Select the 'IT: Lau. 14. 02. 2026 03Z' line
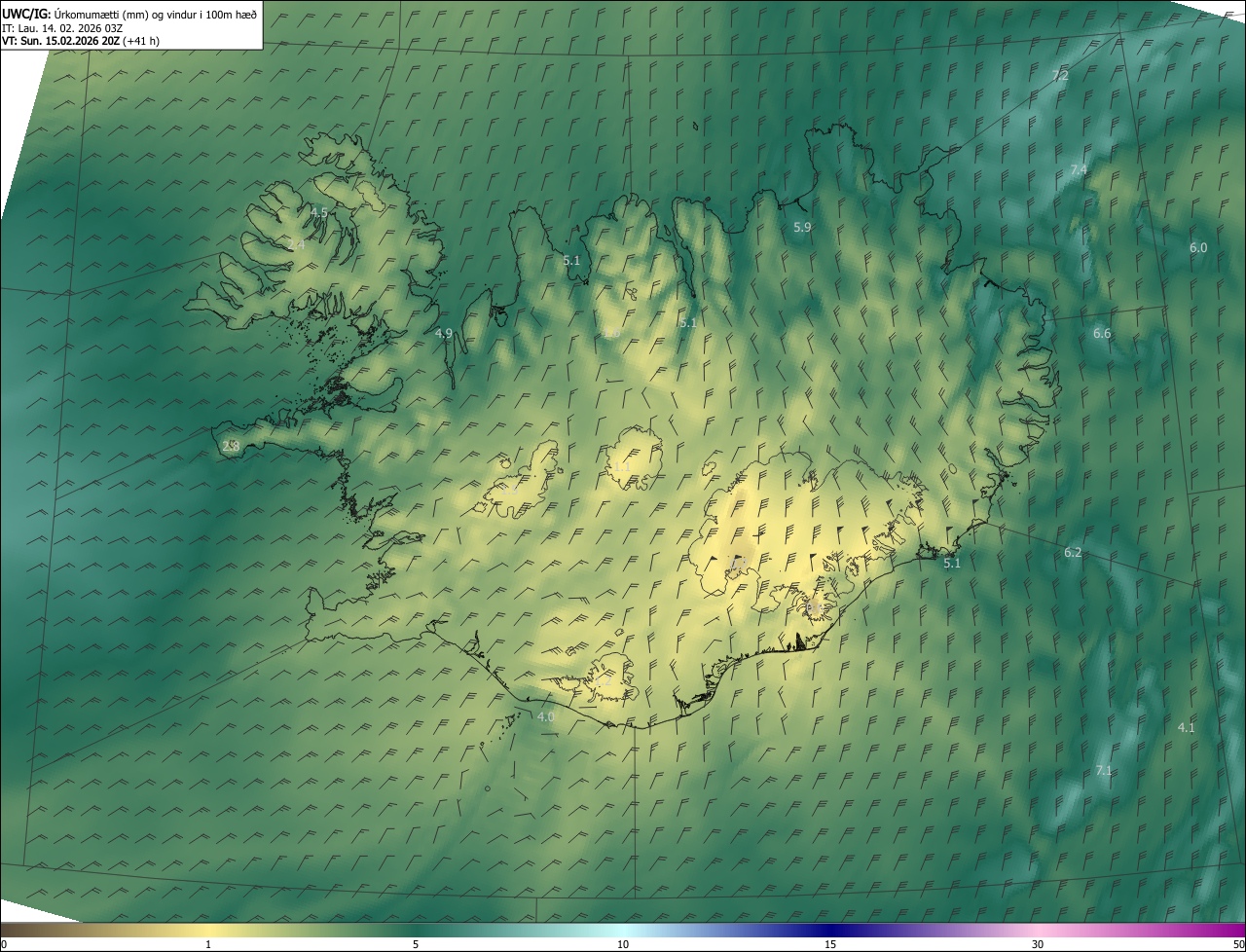The width and height of the screenshot is (1246, 952). [62, 28]
